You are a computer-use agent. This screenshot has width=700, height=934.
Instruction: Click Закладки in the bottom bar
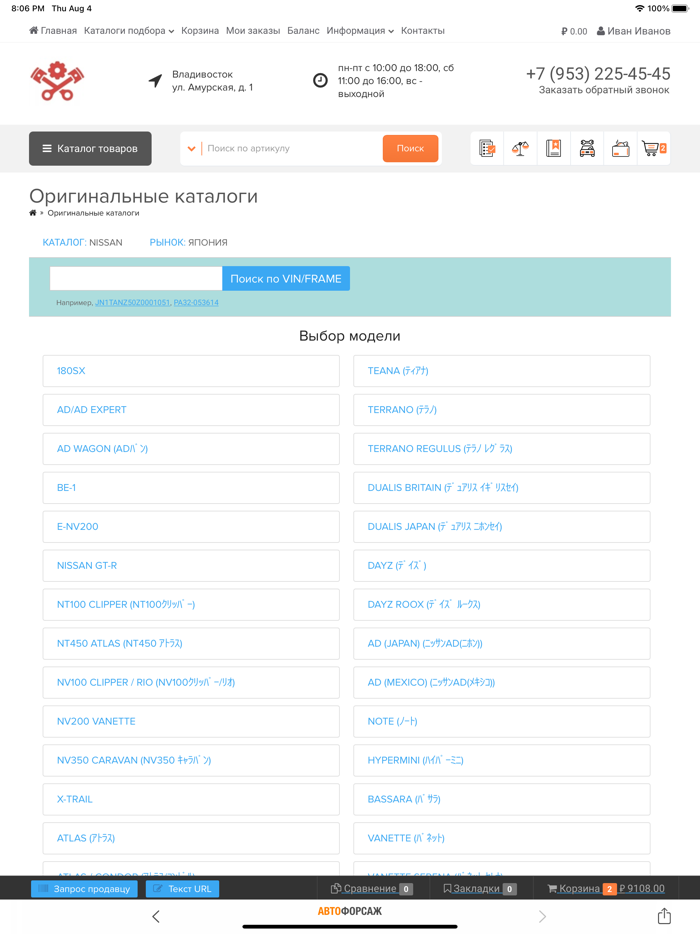coord(480,889)
